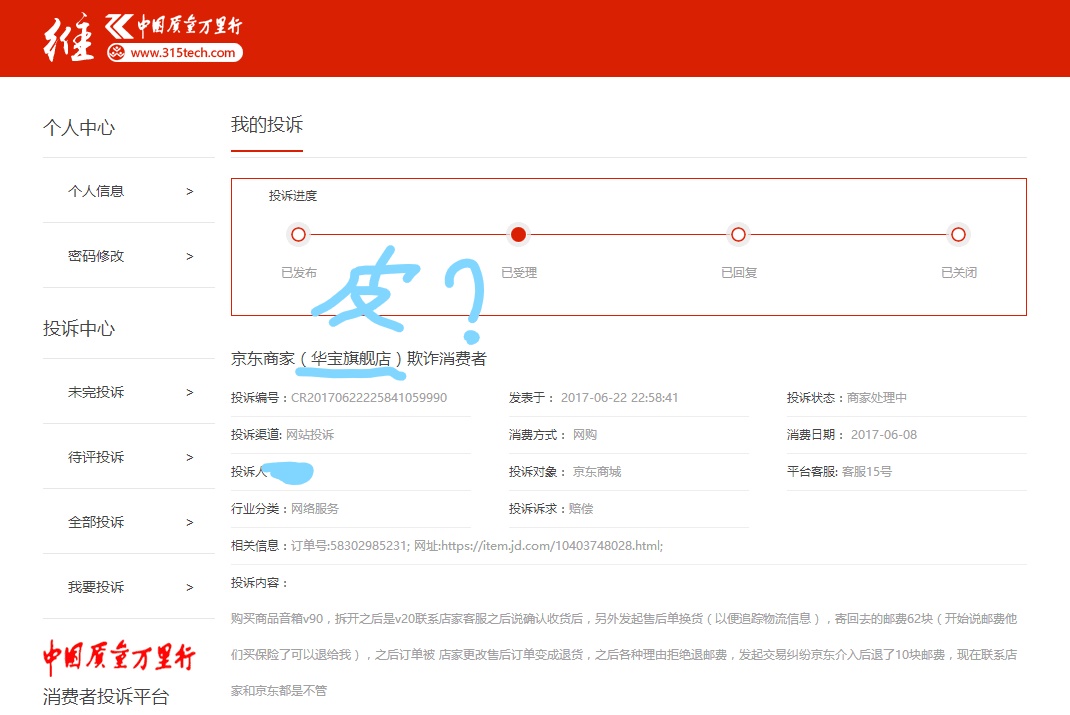The image size is (1070, 715).
Task: Select complaint number CR20170622225841059990
Action: click(369, 398)
